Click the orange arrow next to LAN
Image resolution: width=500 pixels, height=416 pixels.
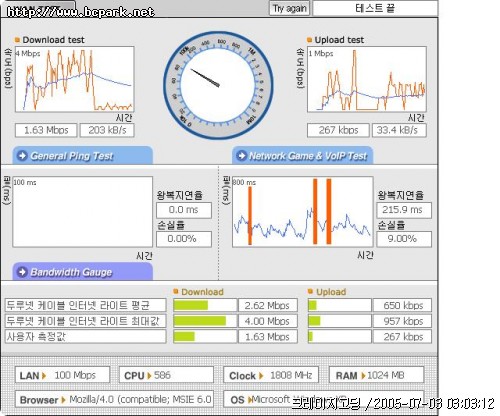point(44,376)
